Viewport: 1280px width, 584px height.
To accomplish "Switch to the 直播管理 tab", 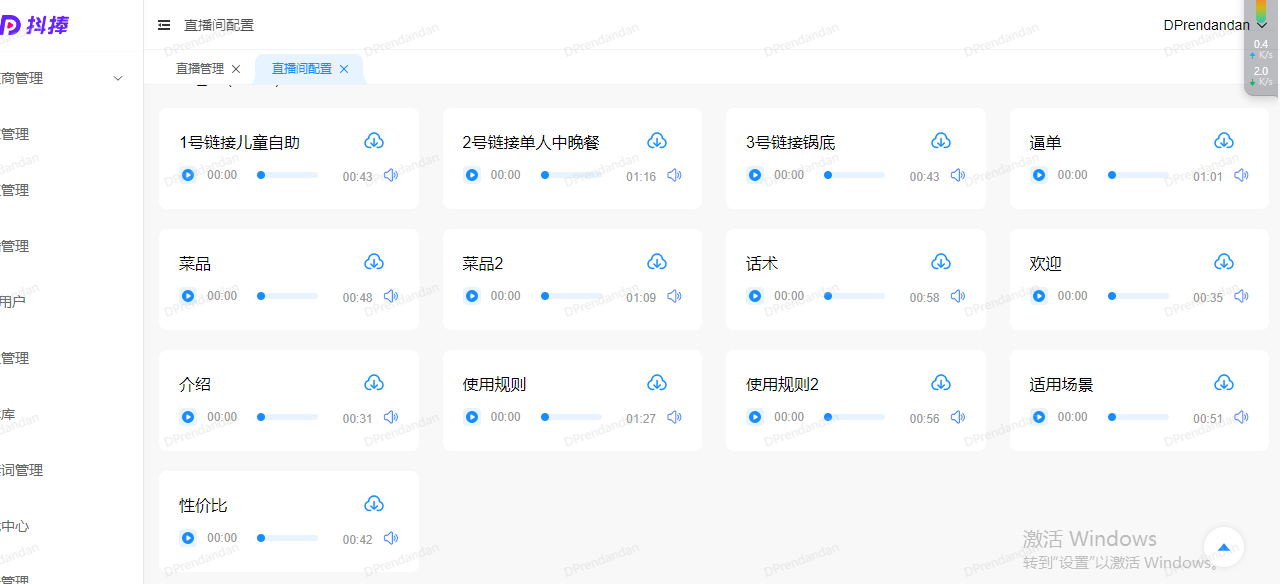I will point(200,69).
